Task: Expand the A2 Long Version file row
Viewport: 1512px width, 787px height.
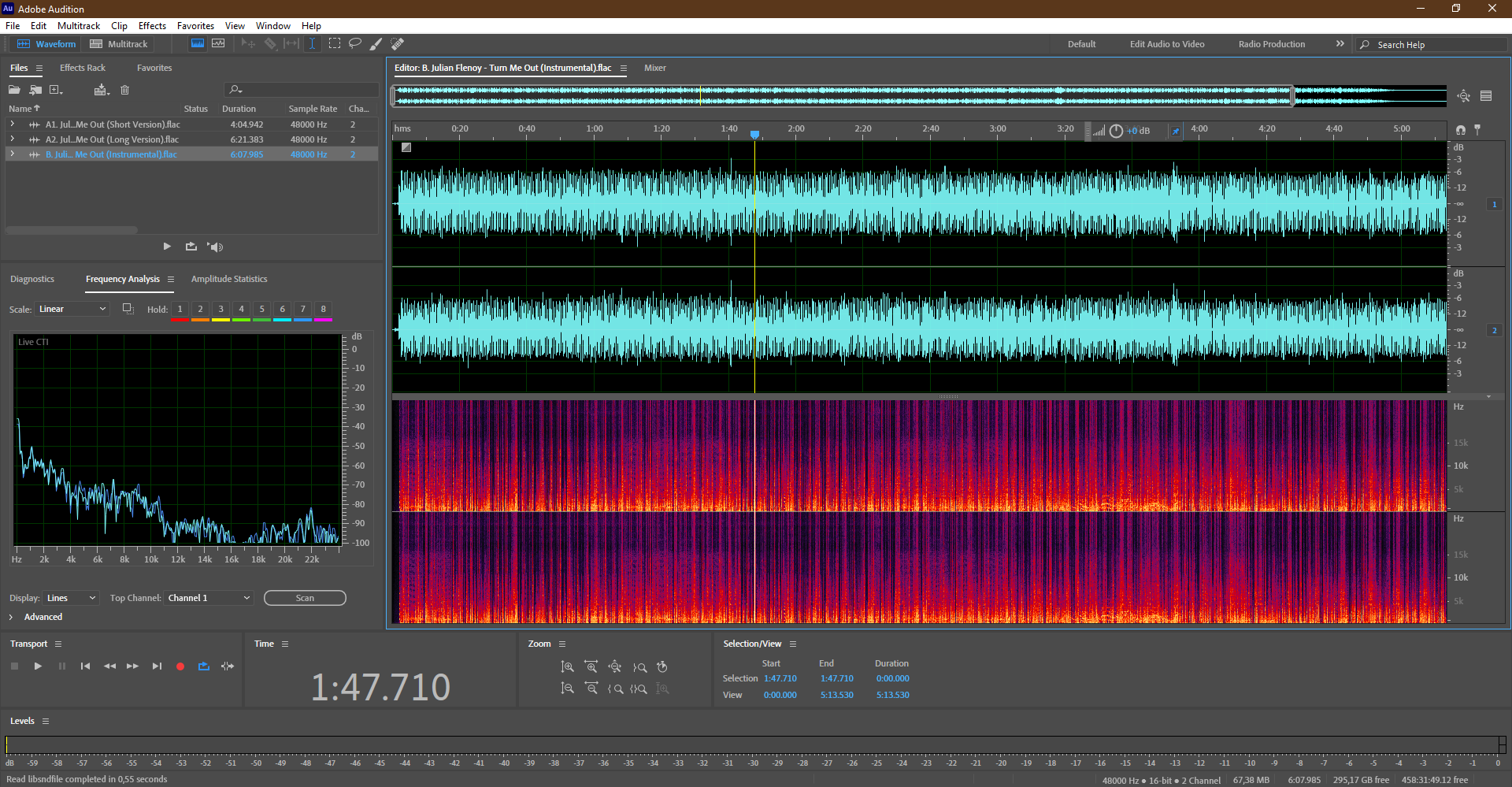Action: (x=12, y=139)
